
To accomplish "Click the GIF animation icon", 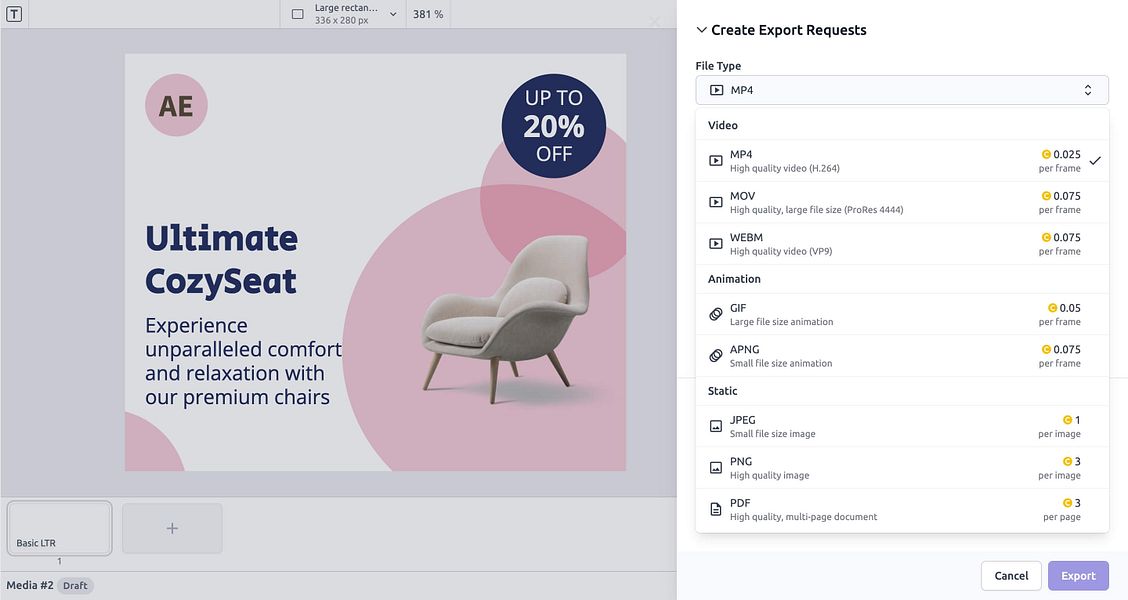I will (715, 314).
